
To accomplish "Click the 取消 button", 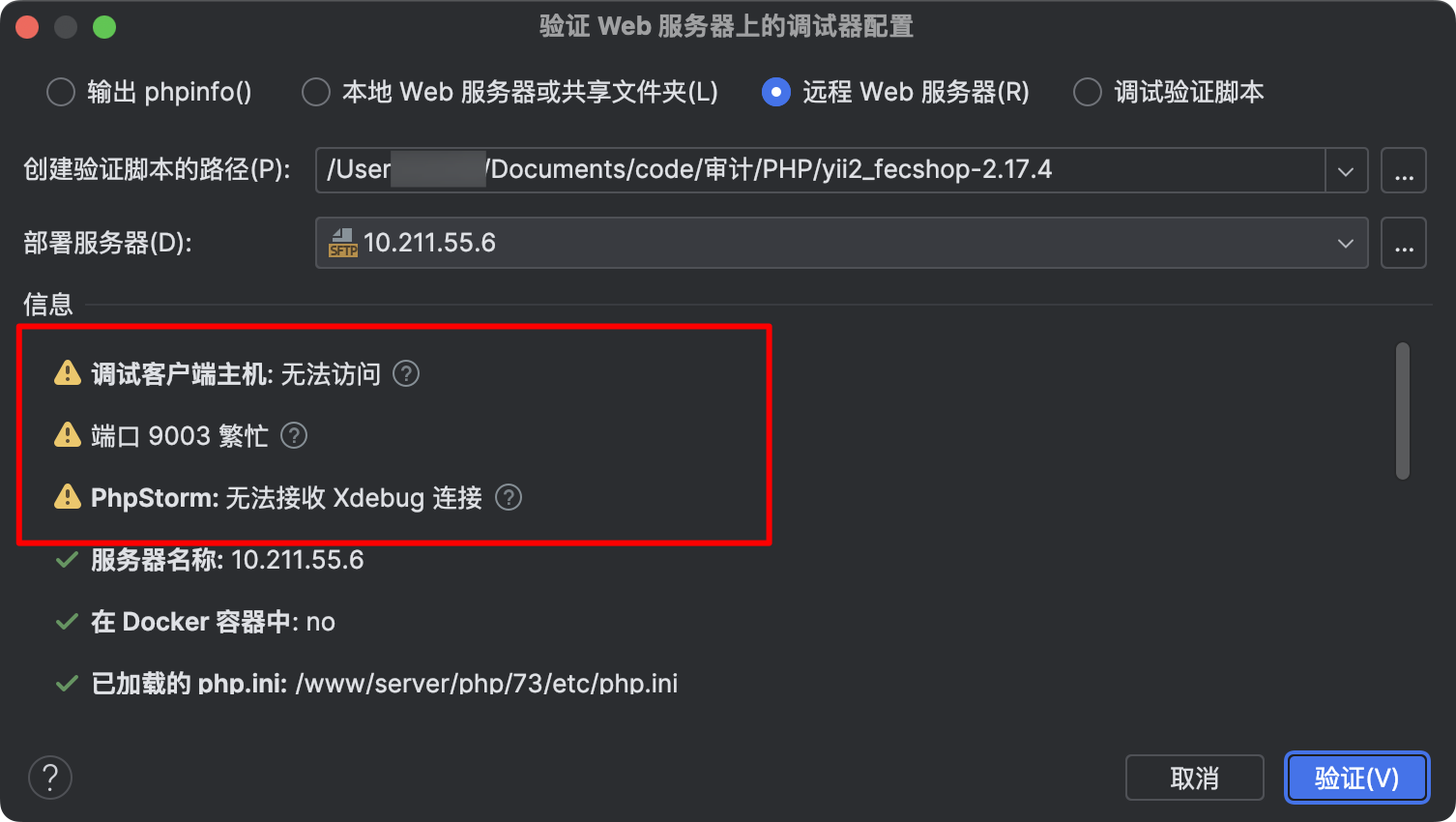I will [x=1195, y=778].
